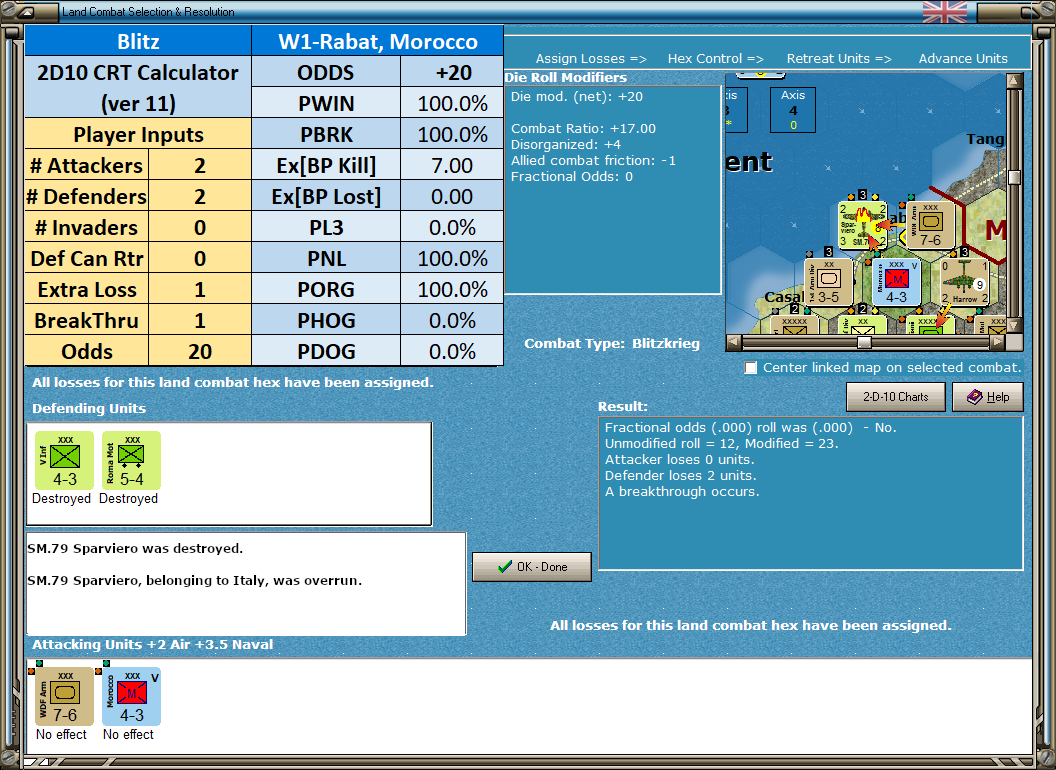Click 'A breakthrough occurs.' result line

pyautogui.click(x=682, y=492)
